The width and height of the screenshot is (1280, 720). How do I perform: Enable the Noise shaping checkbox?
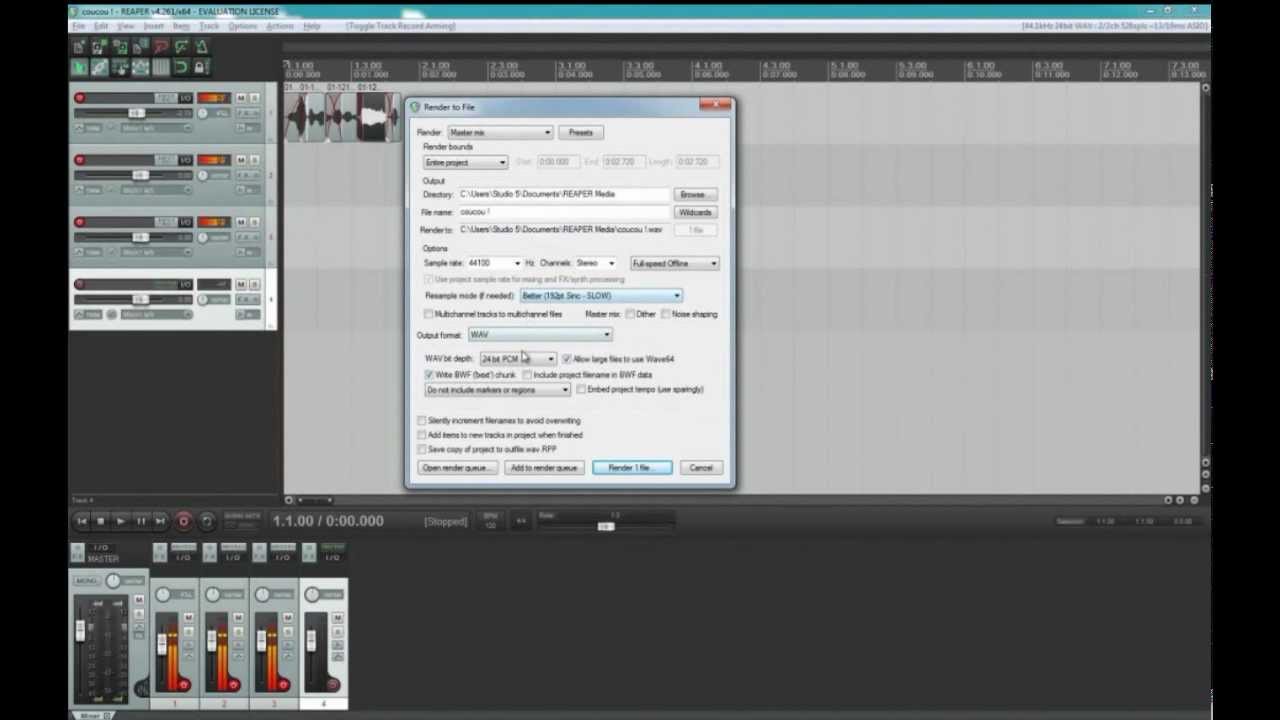point(665,314)
